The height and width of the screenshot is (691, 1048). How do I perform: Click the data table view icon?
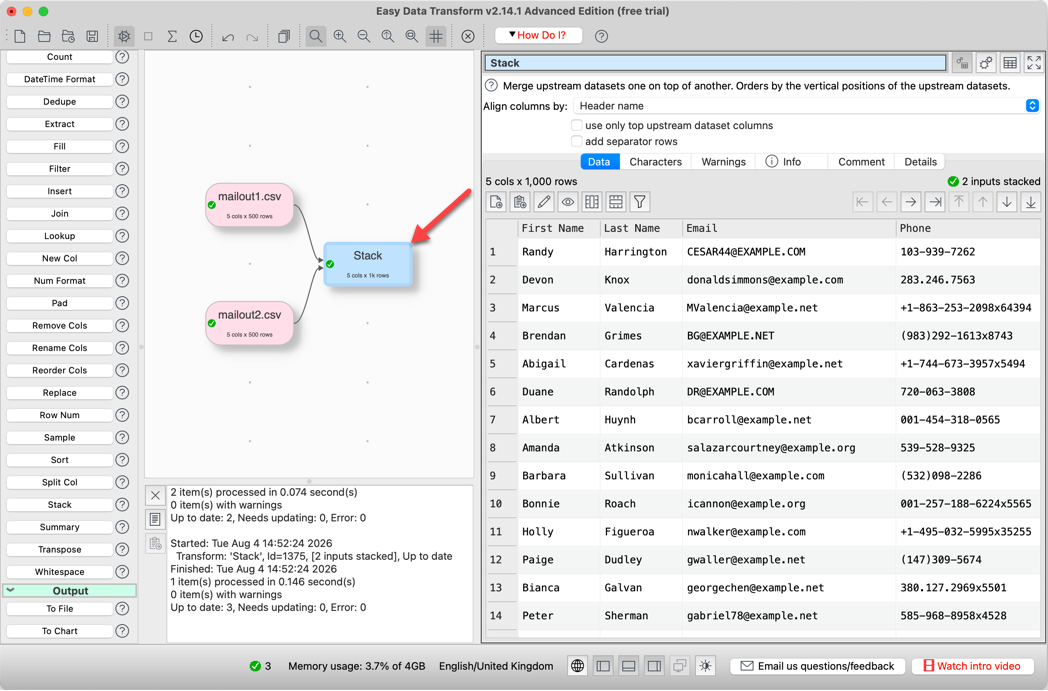pyautogui.click(x=1010, y=63)
